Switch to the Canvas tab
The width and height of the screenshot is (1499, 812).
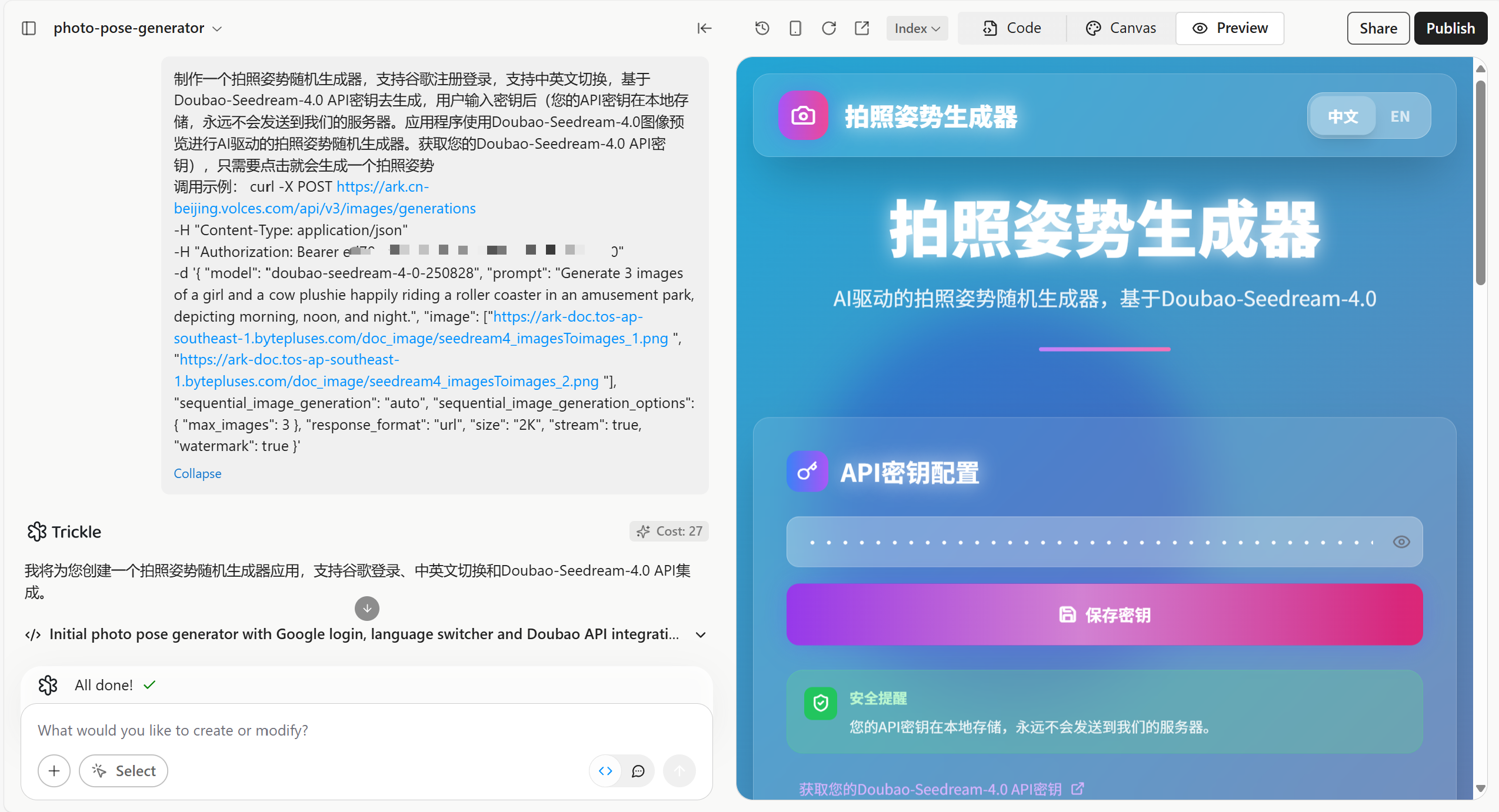point(1121,28)
